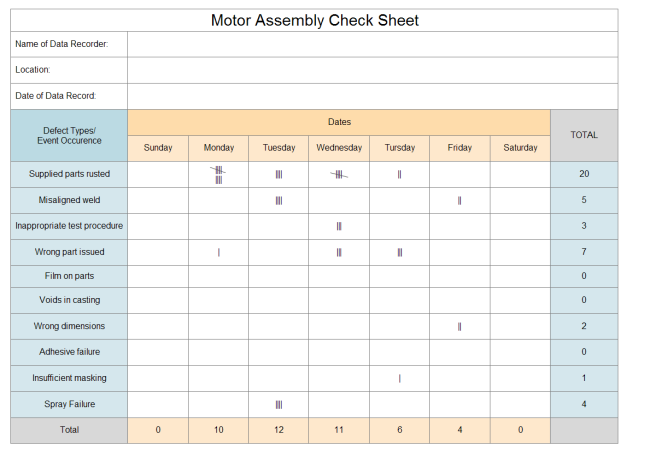
Task: Click the Location entry field
Action: pos(372,70)
